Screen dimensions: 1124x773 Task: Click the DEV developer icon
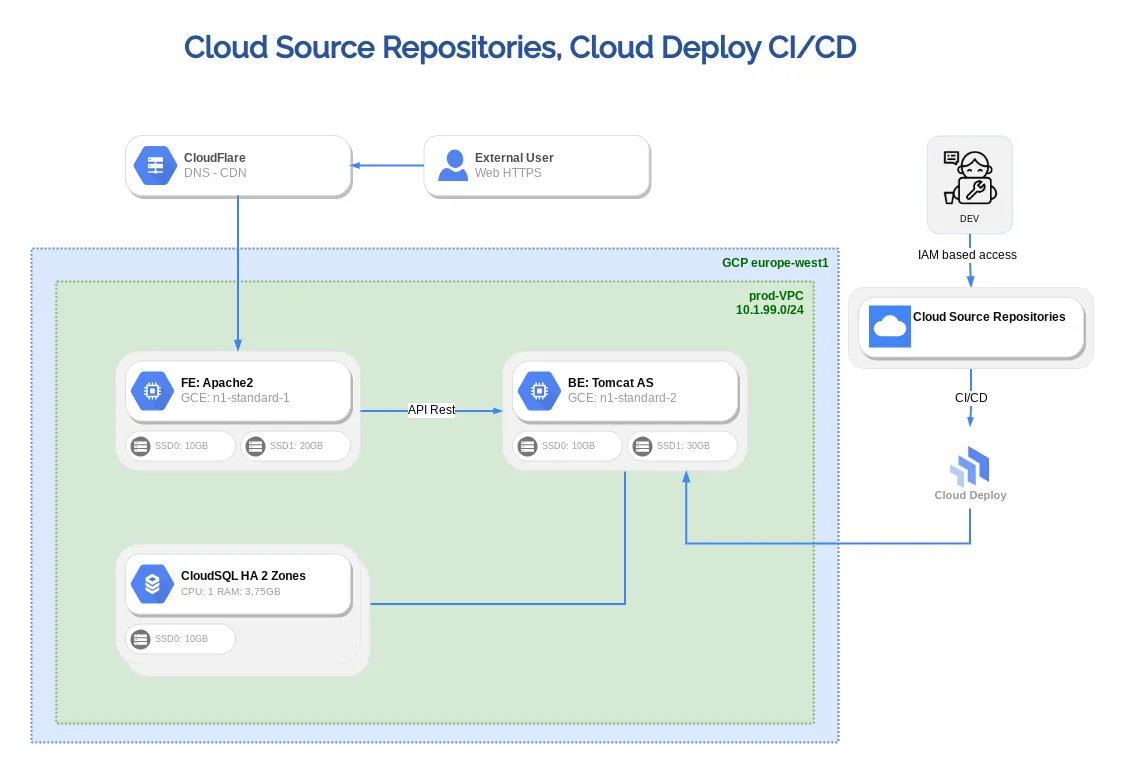(970, 178)
